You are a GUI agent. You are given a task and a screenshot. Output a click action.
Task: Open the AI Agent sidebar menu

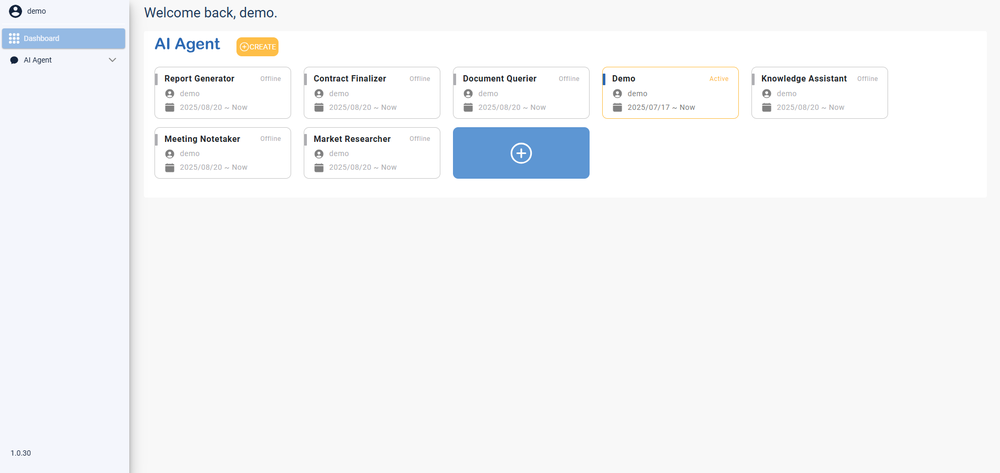coord(64,60)
